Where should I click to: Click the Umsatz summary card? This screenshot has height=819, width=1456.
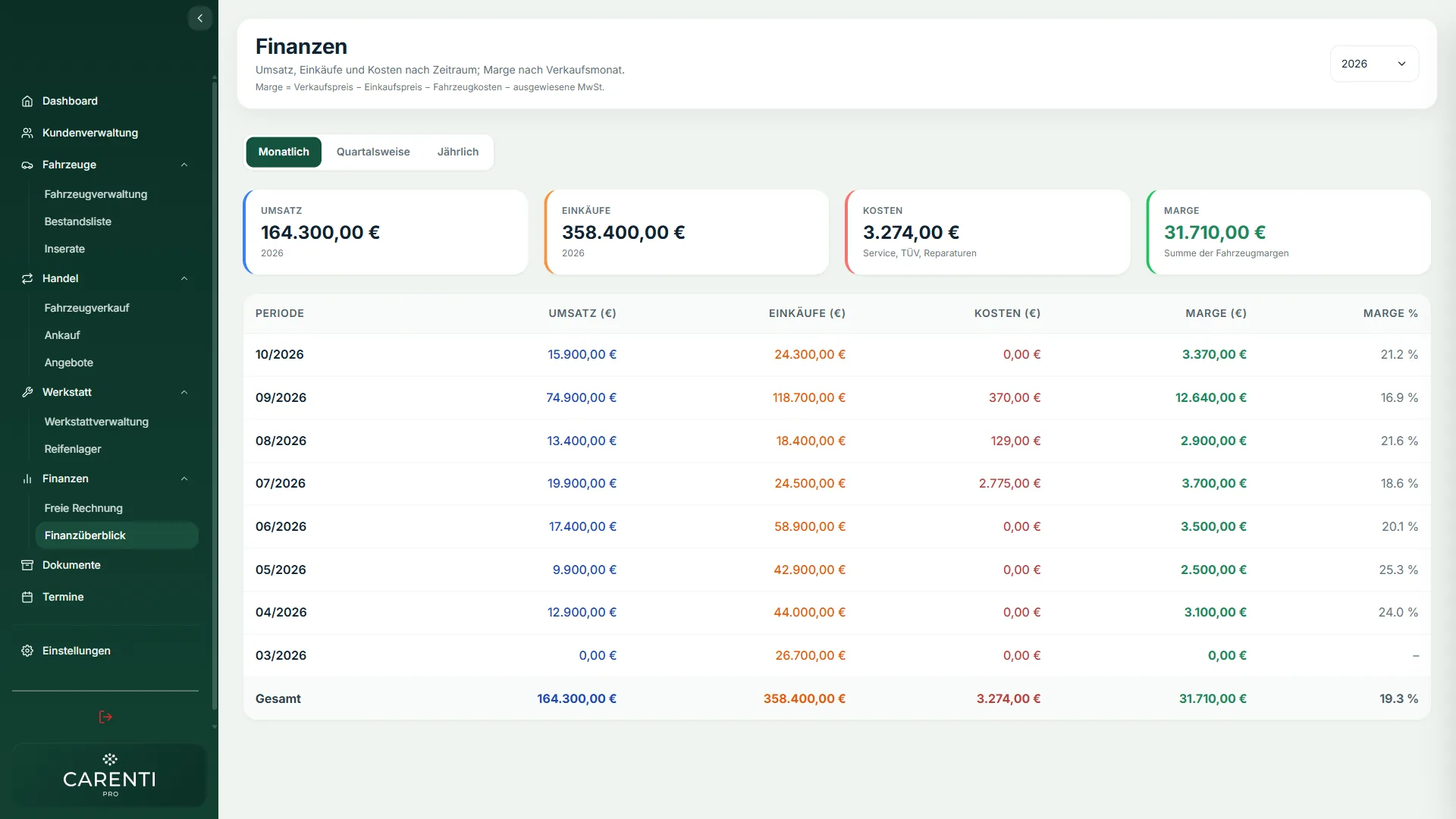click(x=385, y=232)
